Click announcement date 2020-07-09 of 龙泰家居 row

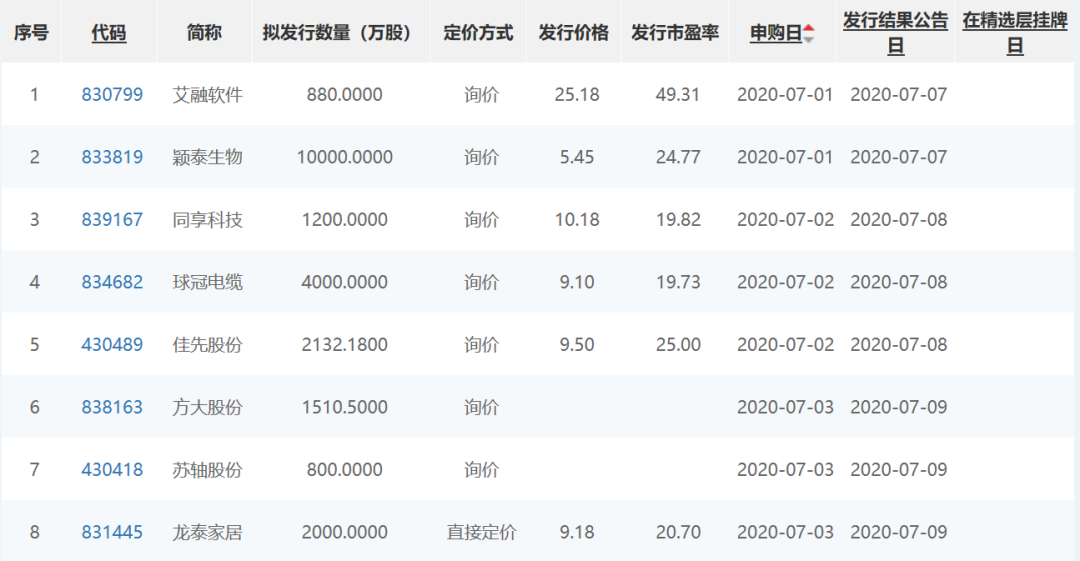pos(899,532)
